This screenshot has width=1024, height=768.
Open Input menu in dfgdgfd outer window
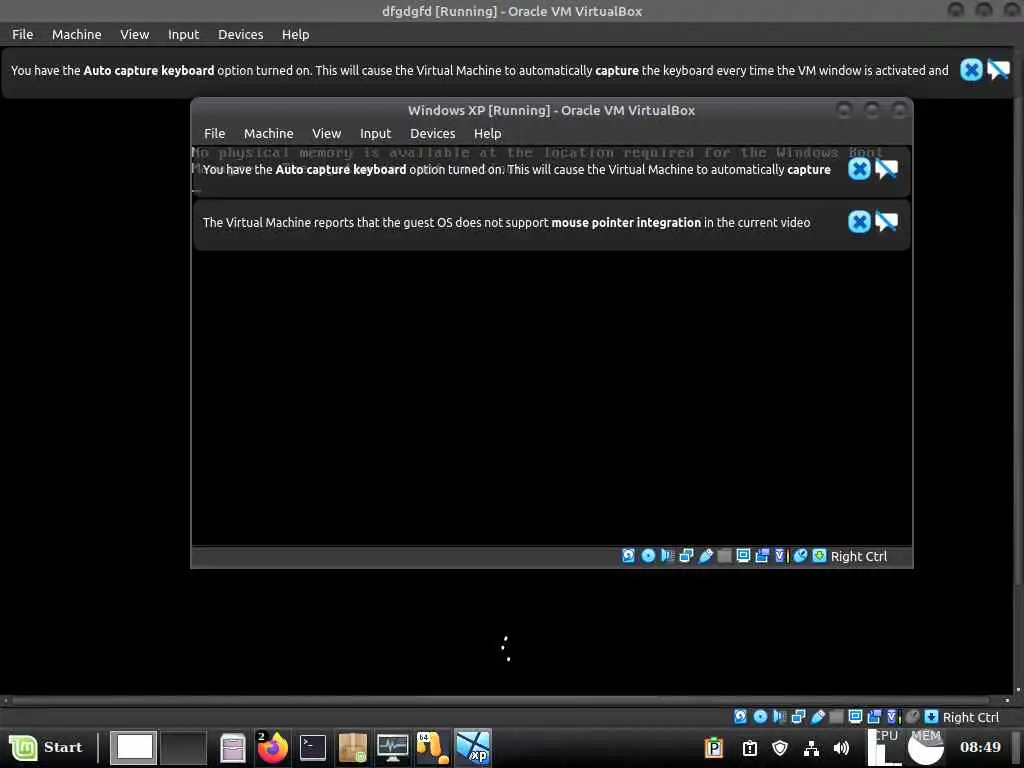[184, 35]
